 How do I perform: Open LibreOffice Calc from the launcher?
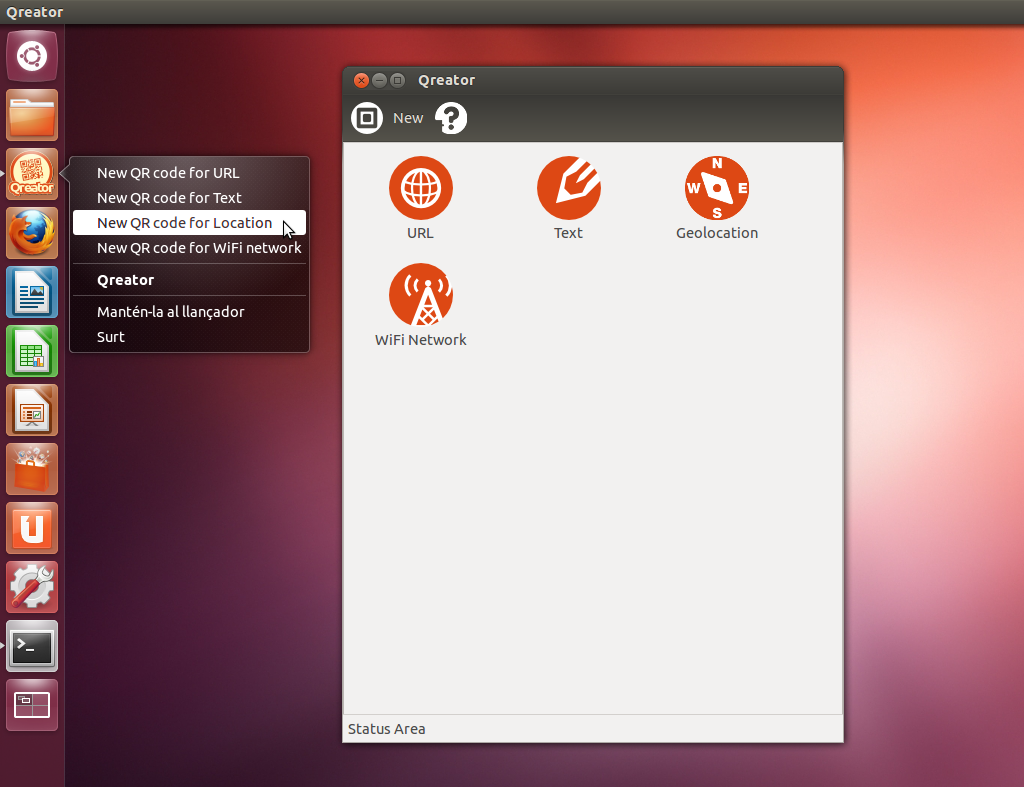[x=32, y=351]
